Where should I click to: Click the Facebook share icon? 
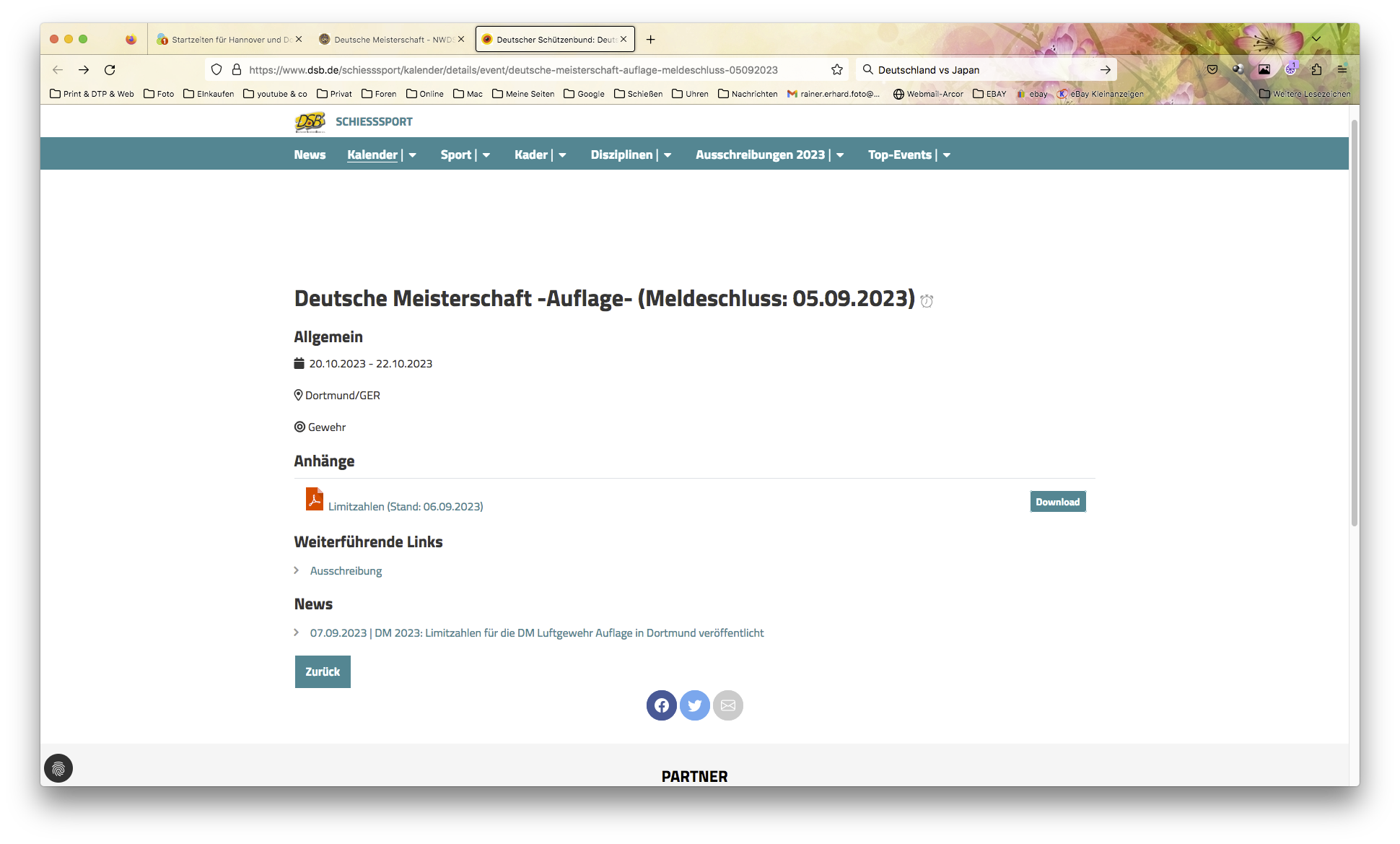661,705
